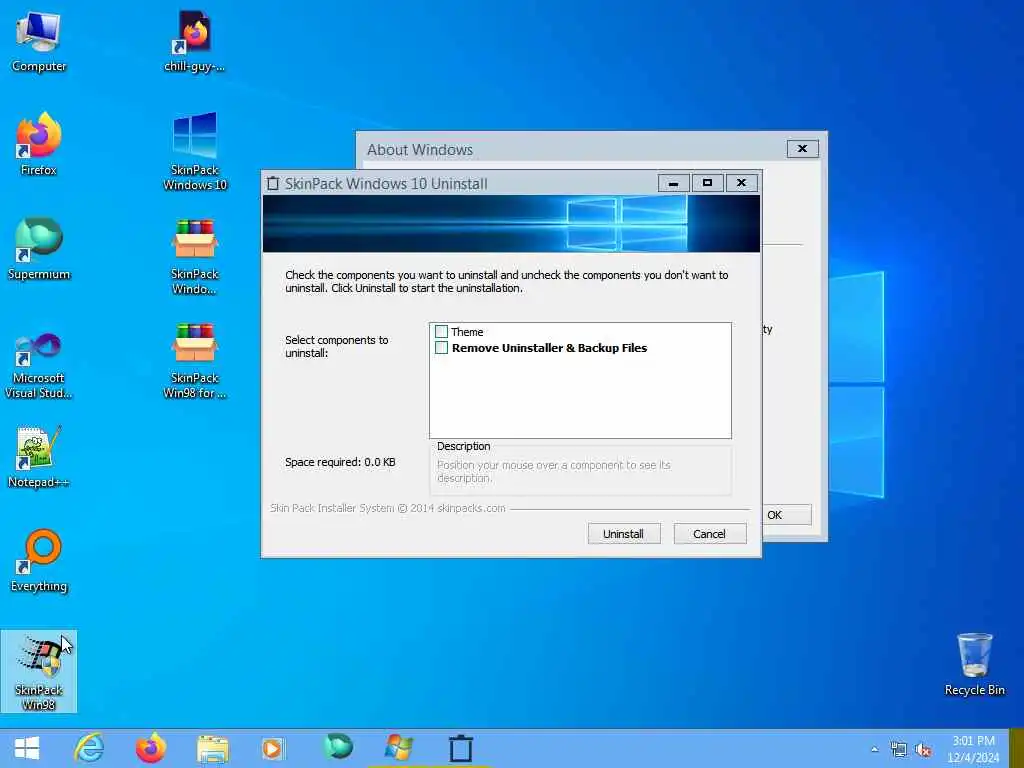Viewport: 1024px width, 768px height.
Task: Select the Everything search shortcut
Action: tap(39, 560)
